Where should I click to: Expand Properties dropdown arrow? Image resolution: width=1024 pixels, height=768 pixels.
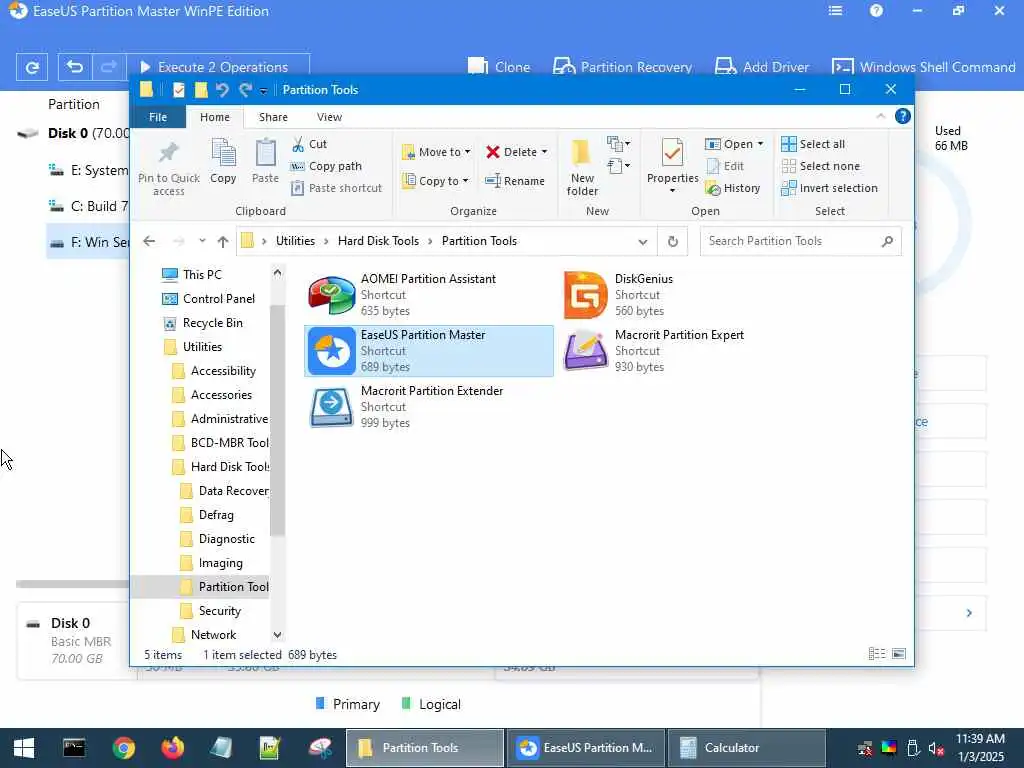tap(672, 191)
